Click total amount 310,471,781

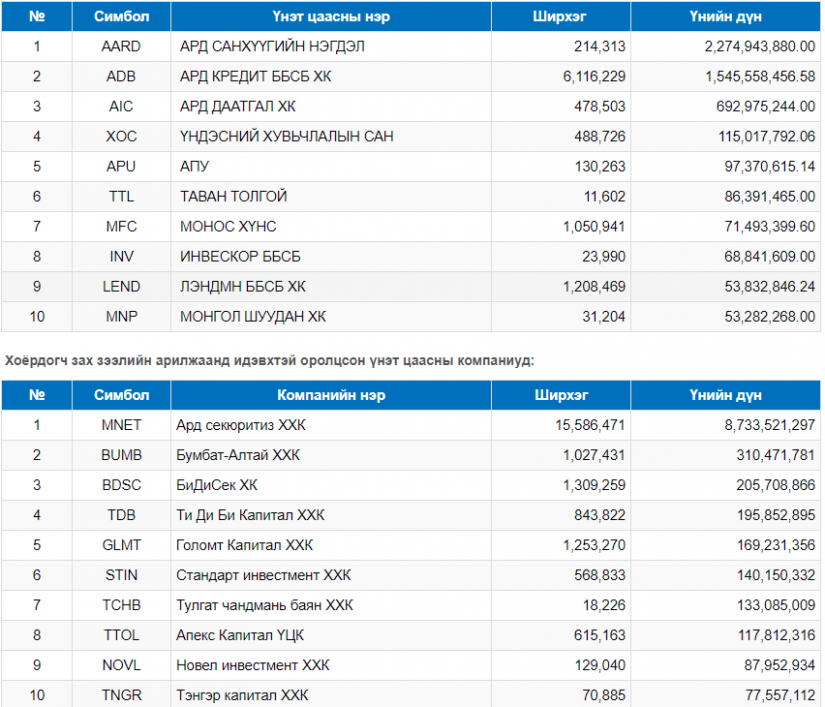point(776,454)
